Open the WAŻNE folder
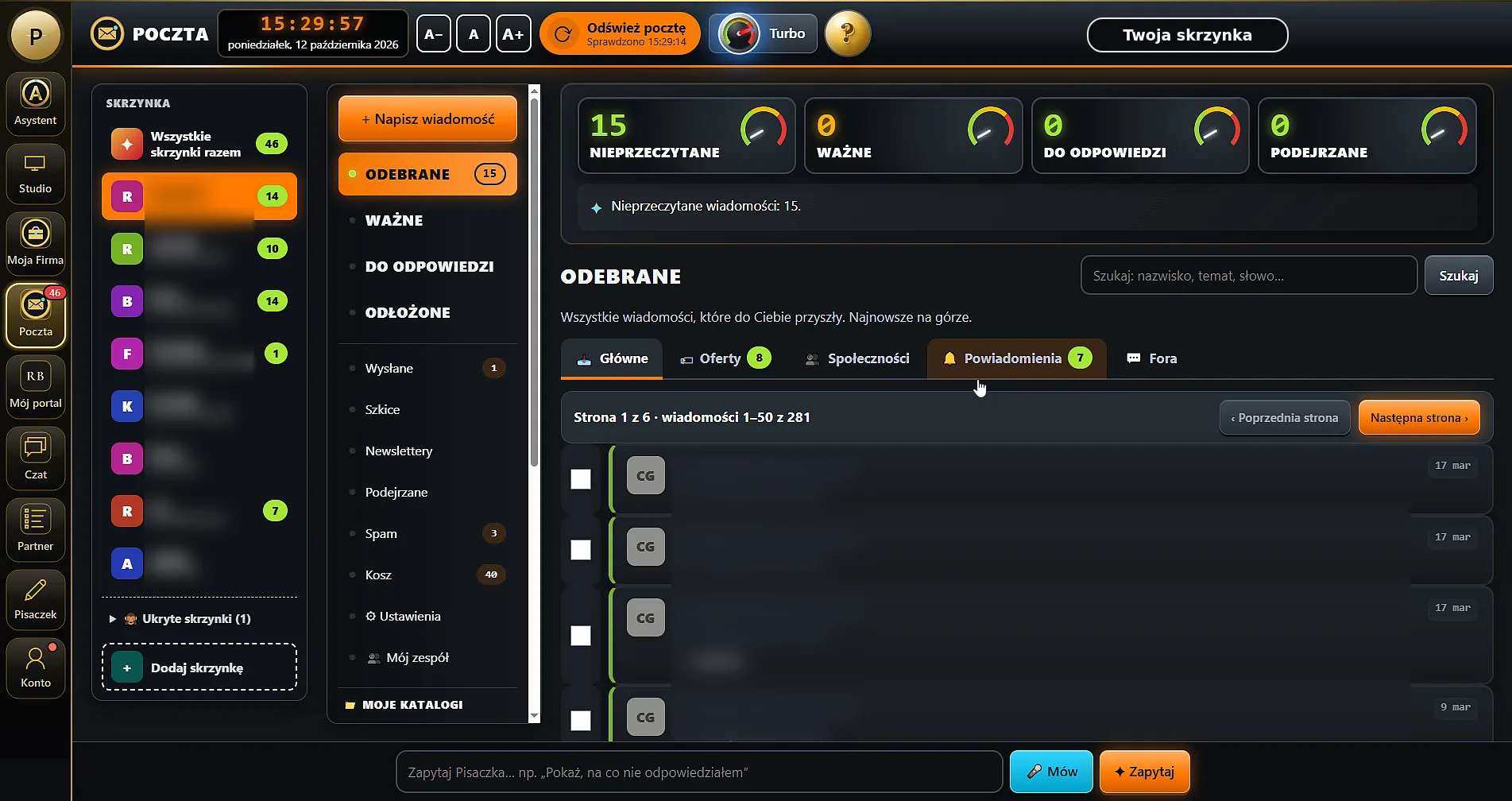 [427, 220]
